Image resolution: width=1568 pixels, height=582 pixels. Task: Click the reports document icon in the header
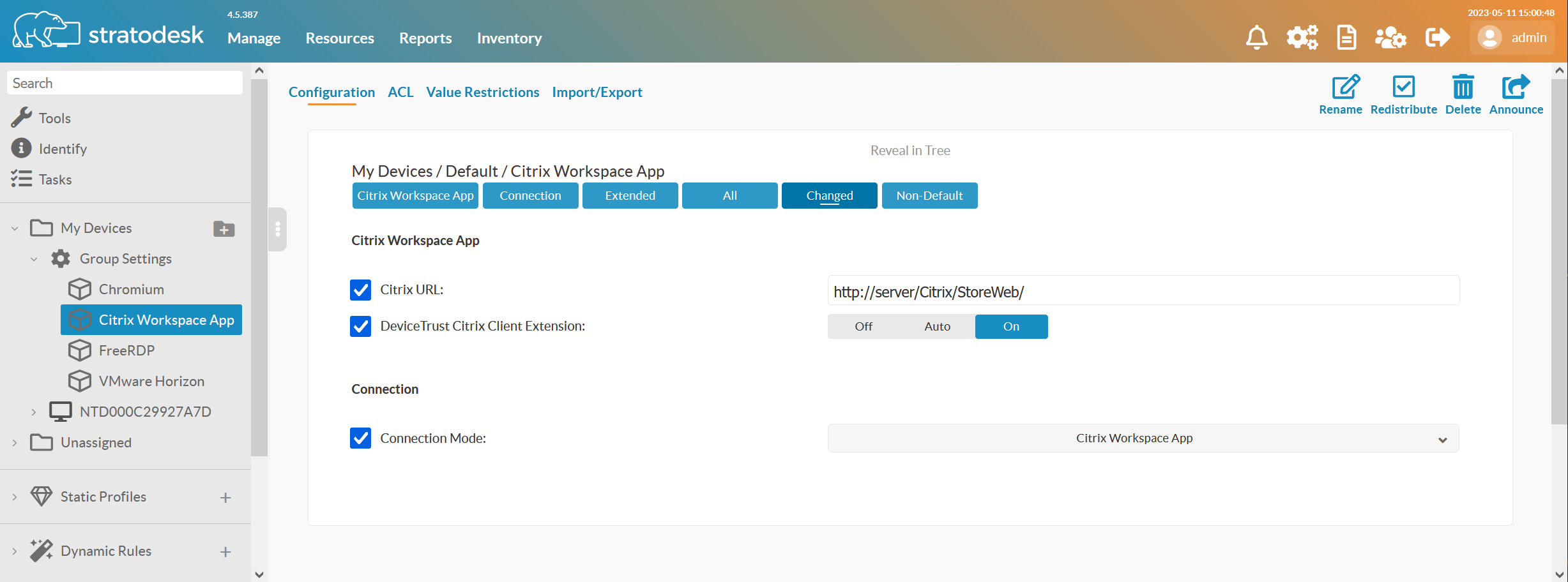tap(1346, 37)
